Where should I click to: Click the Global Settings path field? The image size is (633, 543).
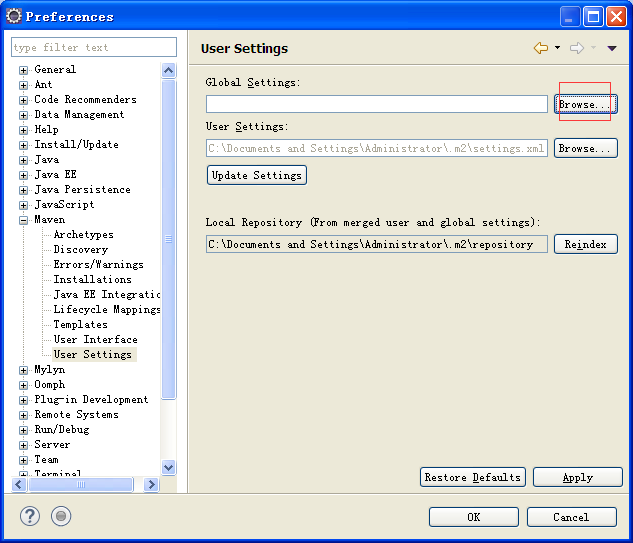coord(377,104)
